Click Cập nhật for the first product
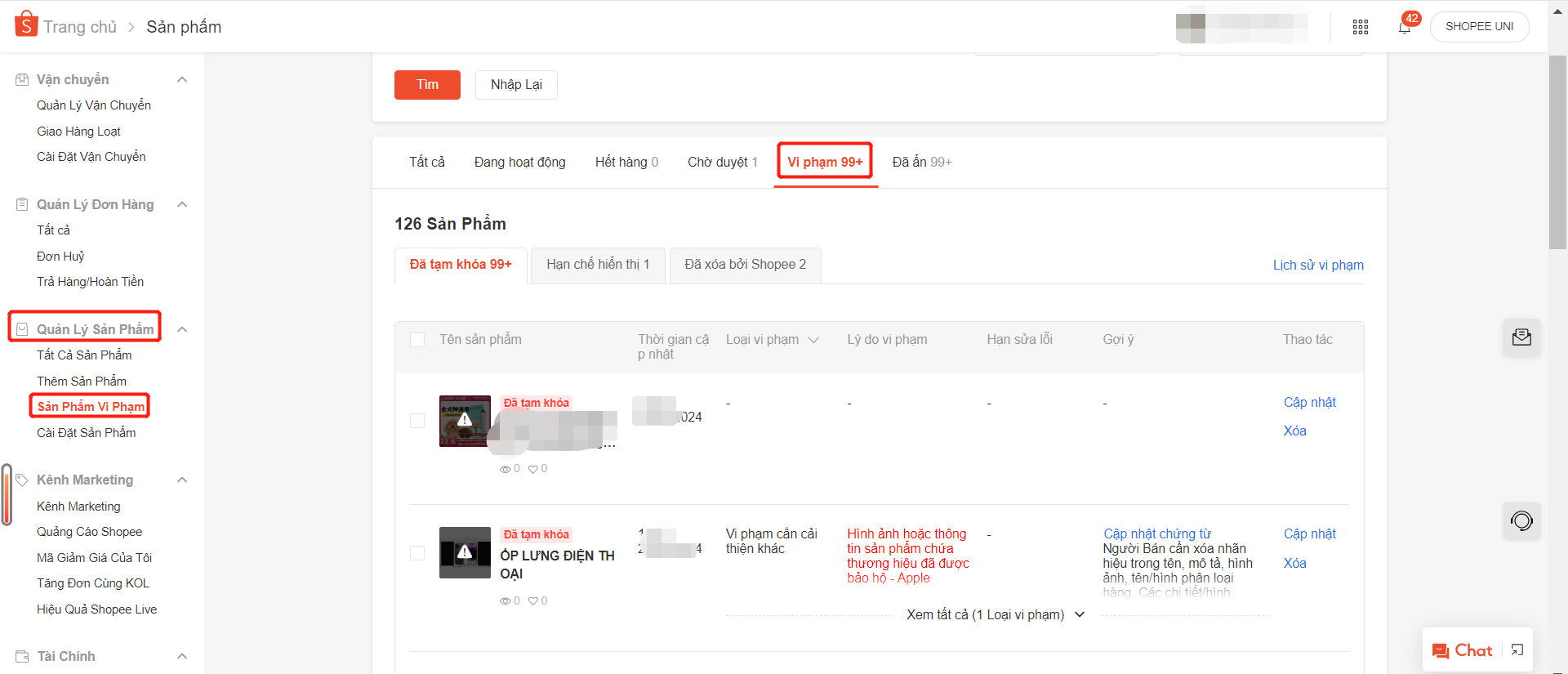 1310,402
